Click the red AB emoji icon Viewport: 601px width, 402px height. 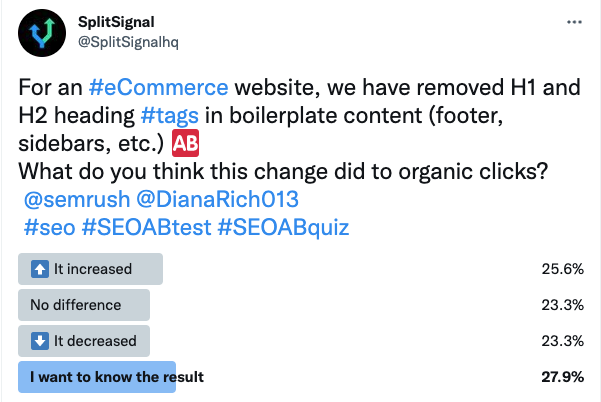pos(186,145)
